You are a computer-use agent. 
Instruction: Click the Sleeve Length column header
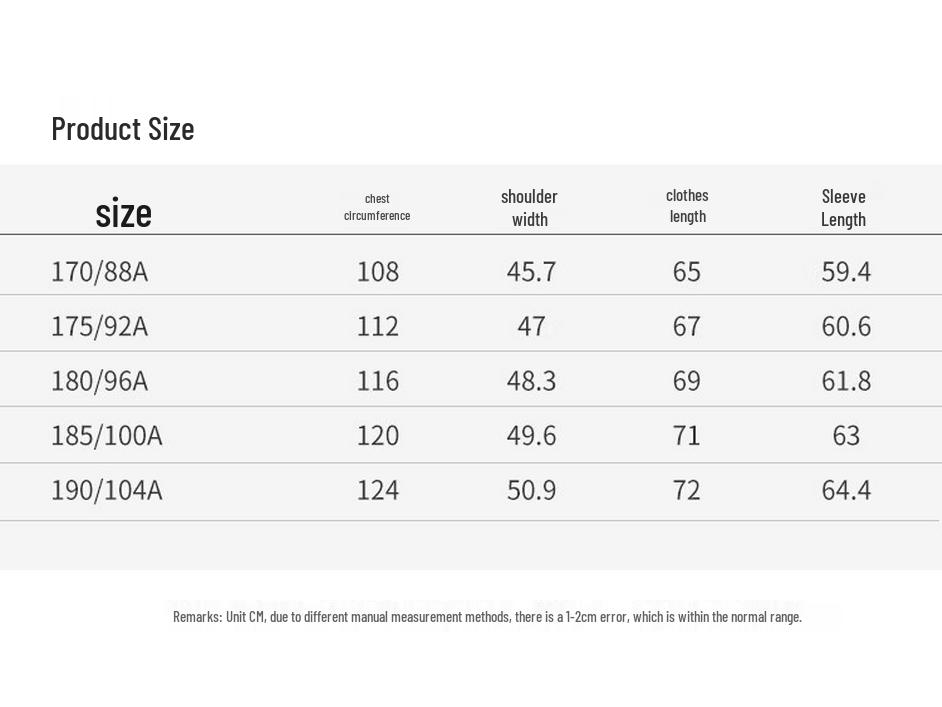tap(843, 207)
